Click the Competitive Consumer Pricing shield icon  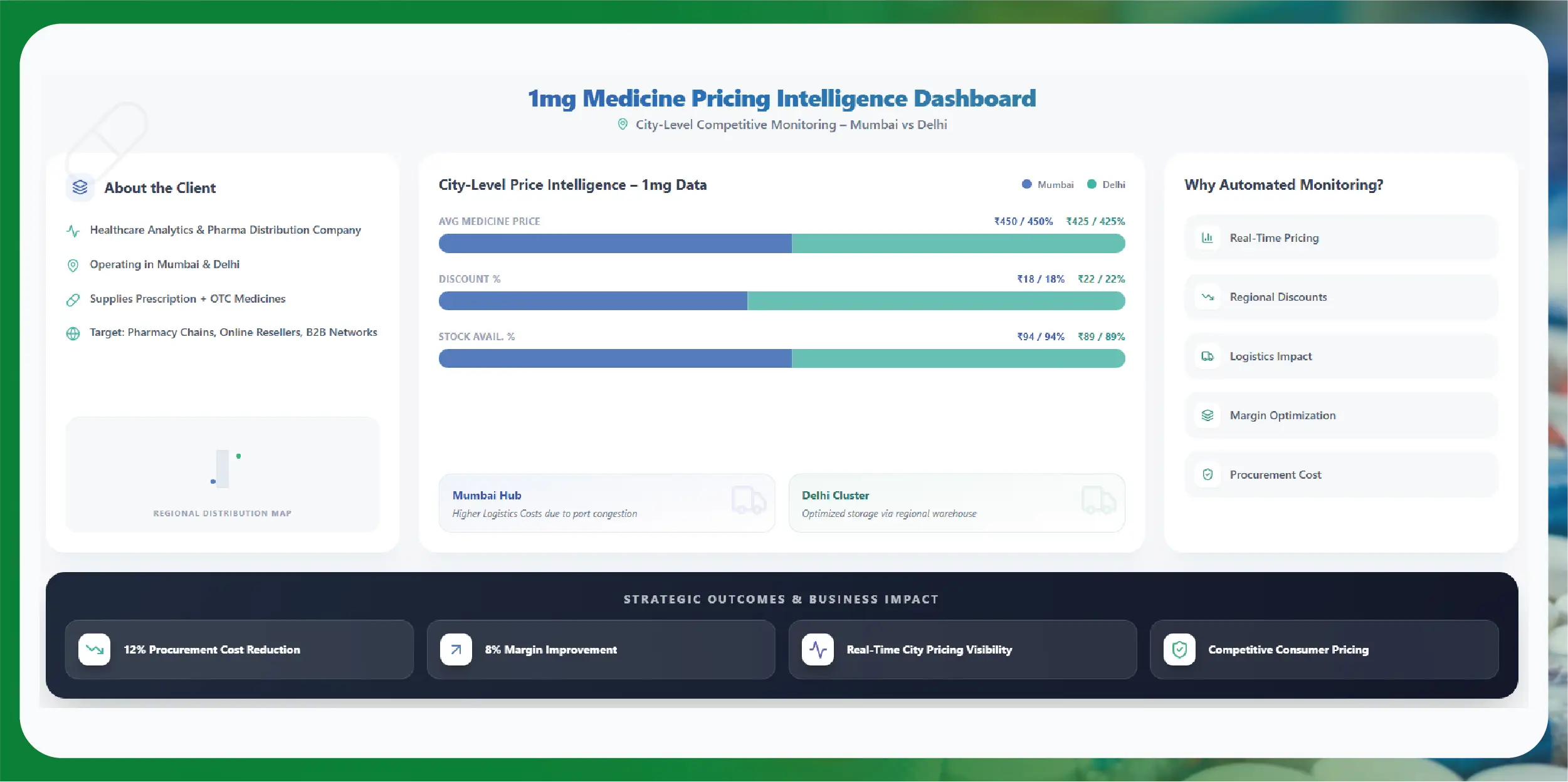1179,650
